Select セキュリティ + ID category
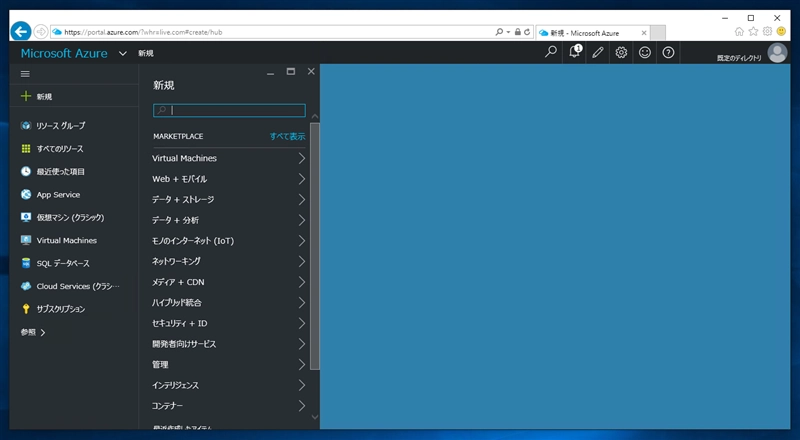This screenshot has width=800, height=440. pos(229,323)
